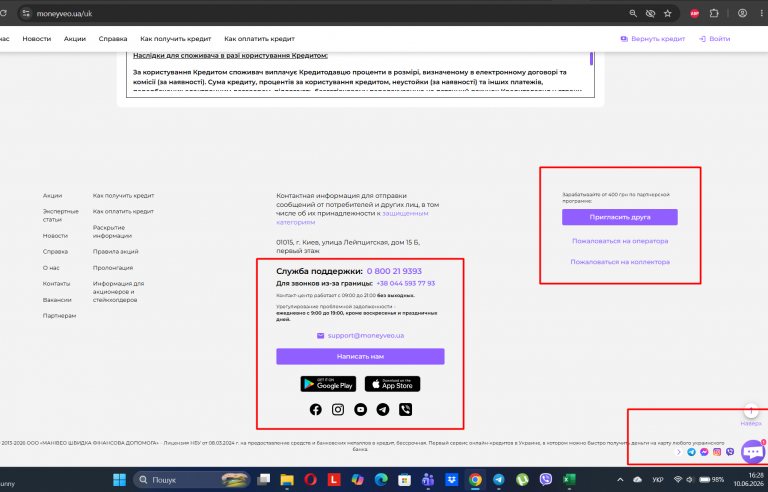Viewport: 768px width, 492px height.
Task: Open the purple live chat bubble
Action: point(753,451)
